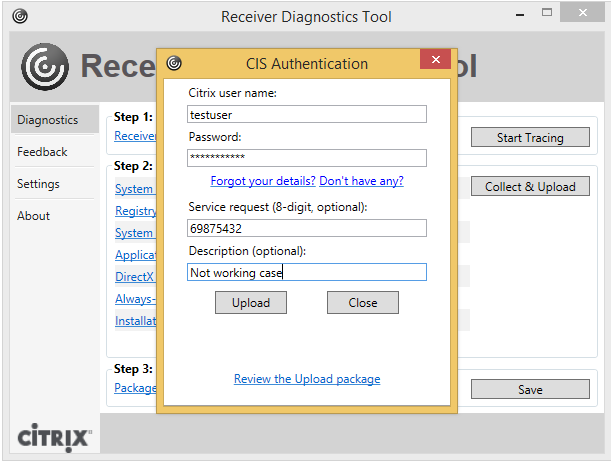Focus the Password input field
This screenshot has width=611, height=464.
pos(307,158)
